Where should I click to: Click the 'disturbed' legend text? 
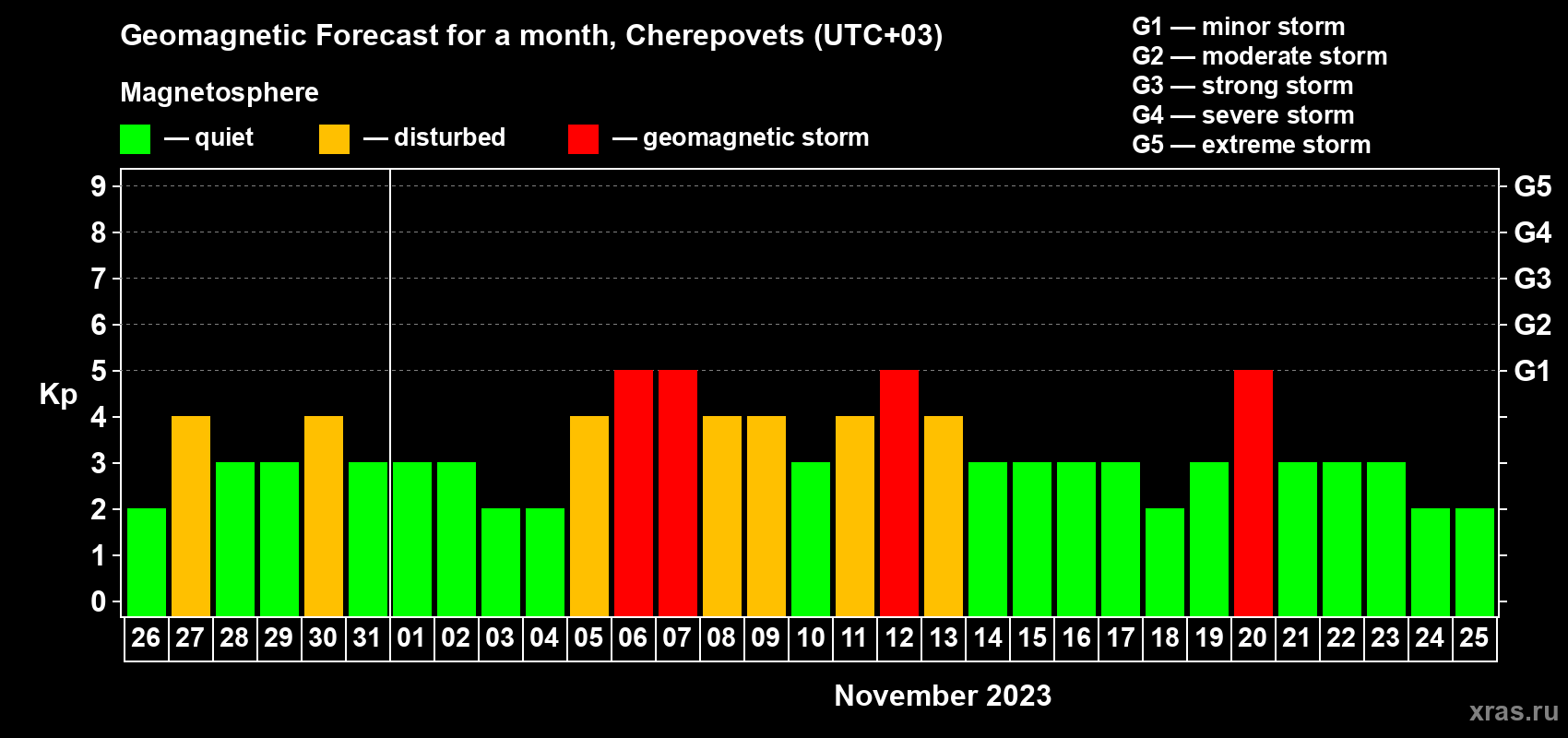coord(450,137)
